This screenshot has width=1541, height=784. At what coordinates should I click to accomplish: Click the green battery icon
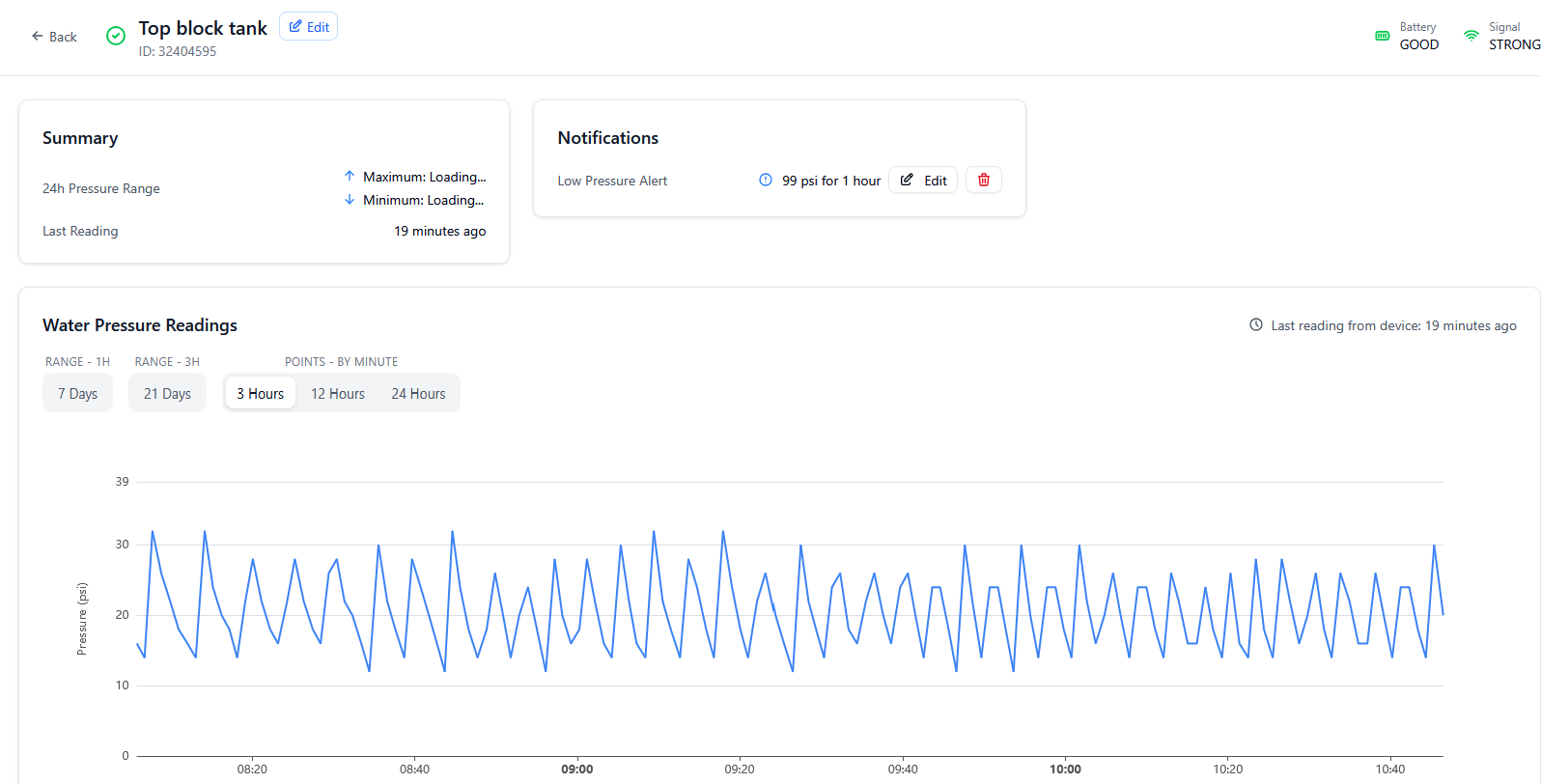pos(1383,36)
